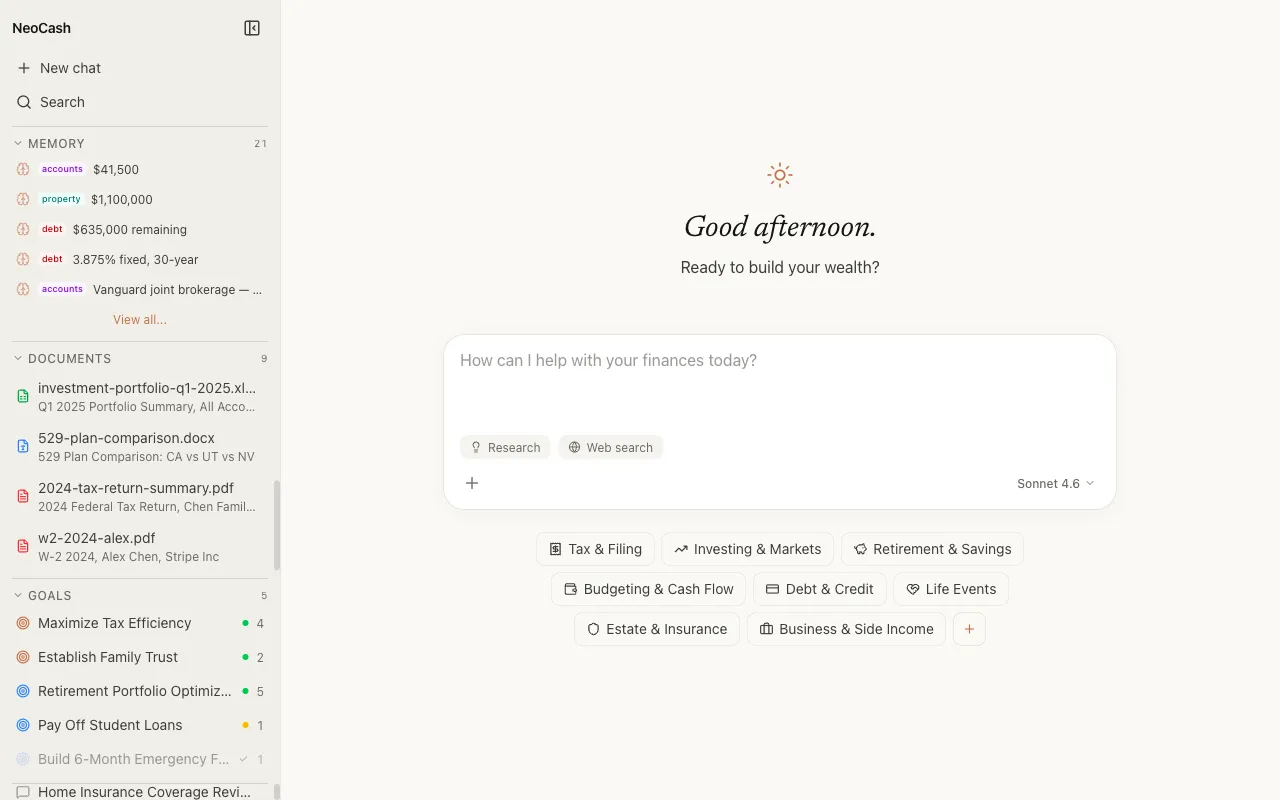Image resolution: width=1280 pixels, height=800 pixels.
Task: Click the target icon for Establish Family Trust
Action: click(x=23, y=657)
